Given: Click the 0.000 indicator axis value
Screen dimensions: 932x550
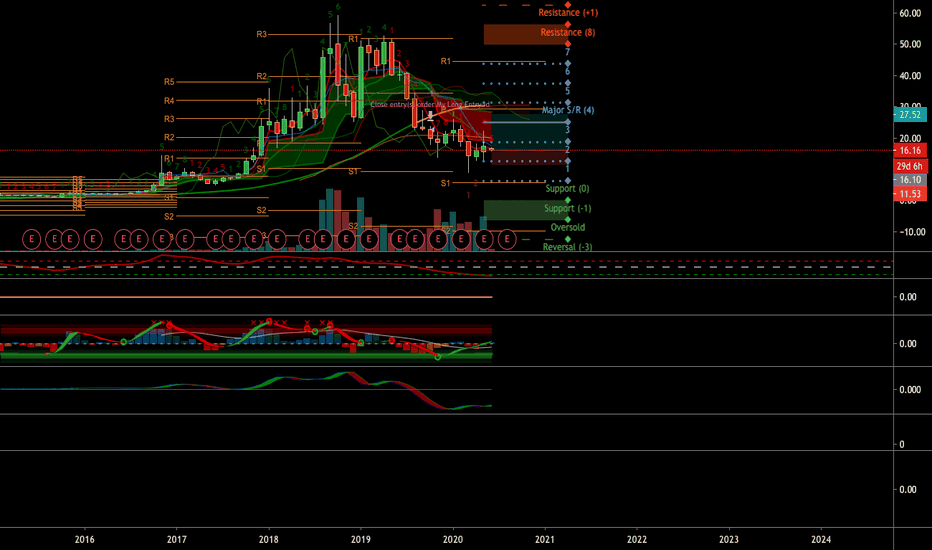Looking at the screenshot, I should (910, 389).
